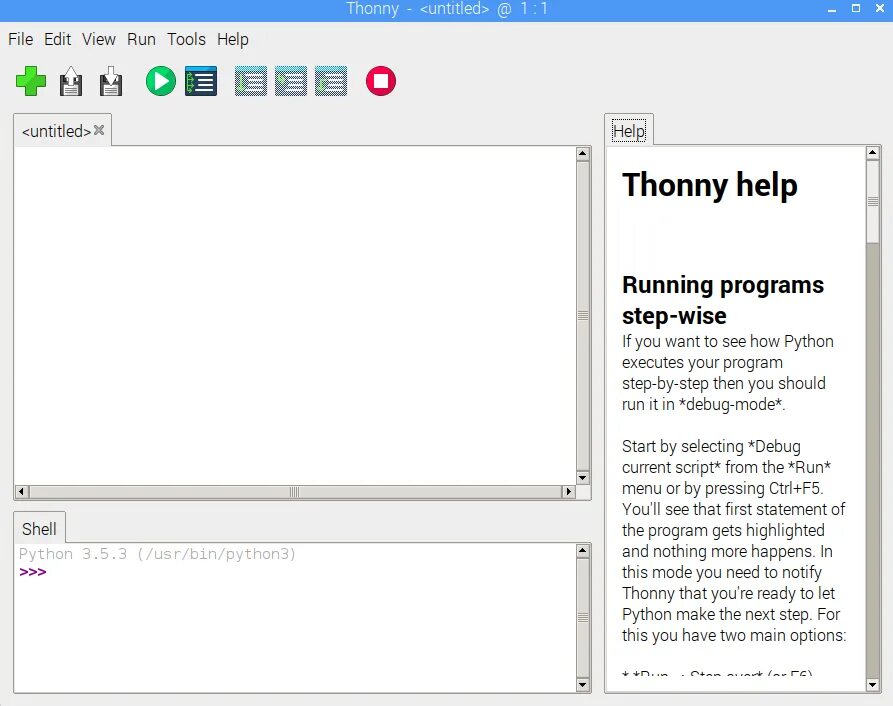Image resolution: width=893 pixels, height=706 pixels.
Task: Click the Step into toolbar icon
Action: coord(290,81)
